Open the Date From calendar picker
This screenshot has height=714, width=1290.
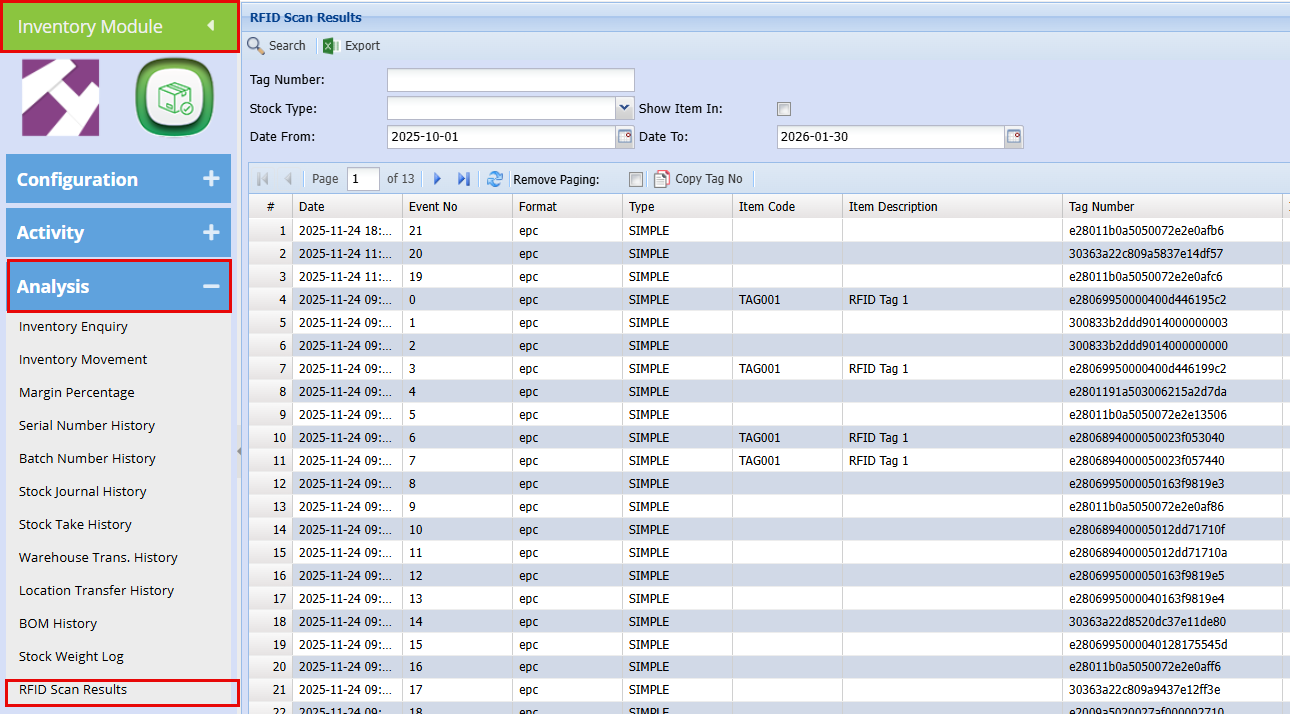tap(625, 137)
